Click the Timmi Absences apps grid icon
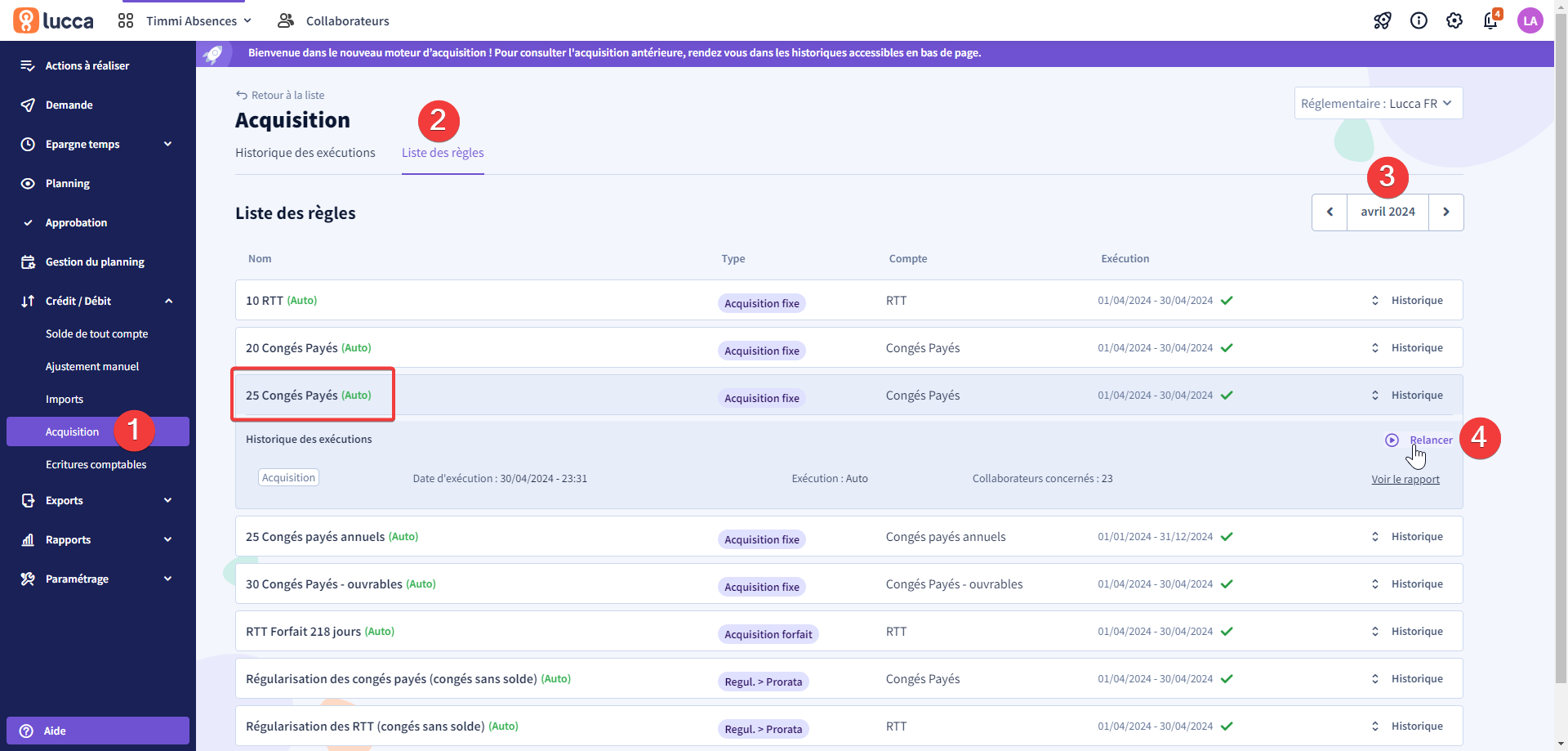This screenshot has height=751, width=1568. [126, 20]
